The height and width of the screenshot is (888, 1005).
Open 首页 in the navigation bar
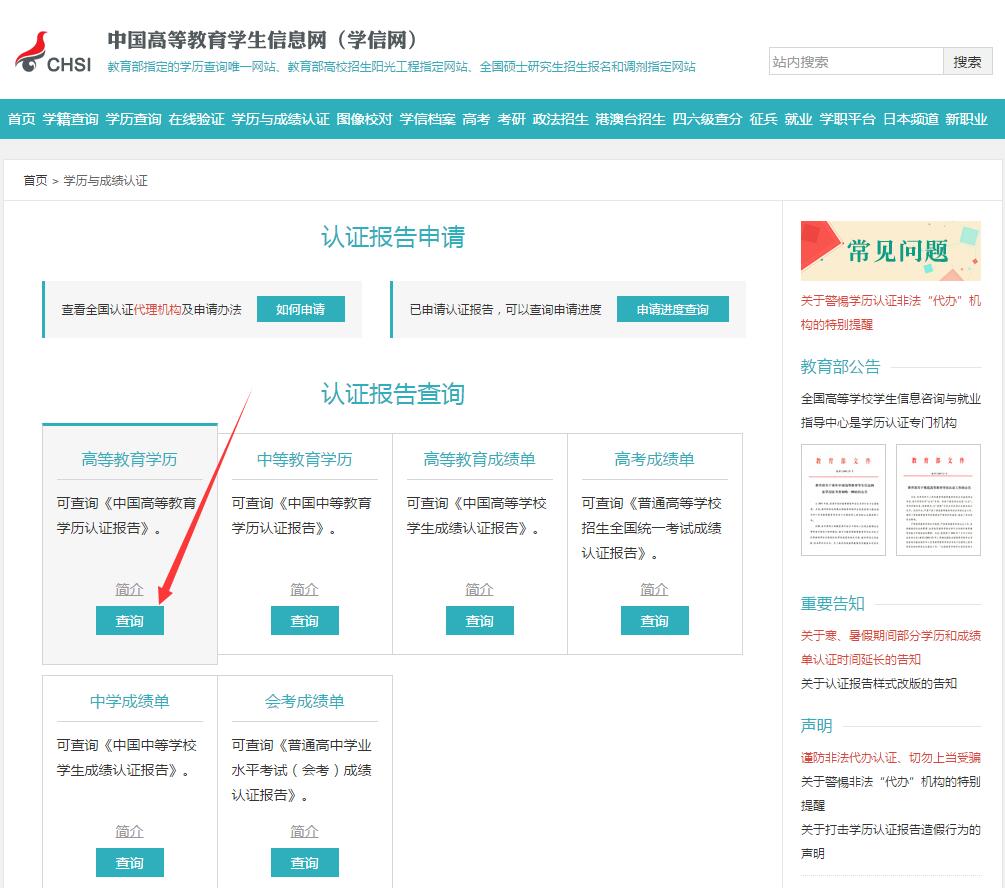coord(21,119)
